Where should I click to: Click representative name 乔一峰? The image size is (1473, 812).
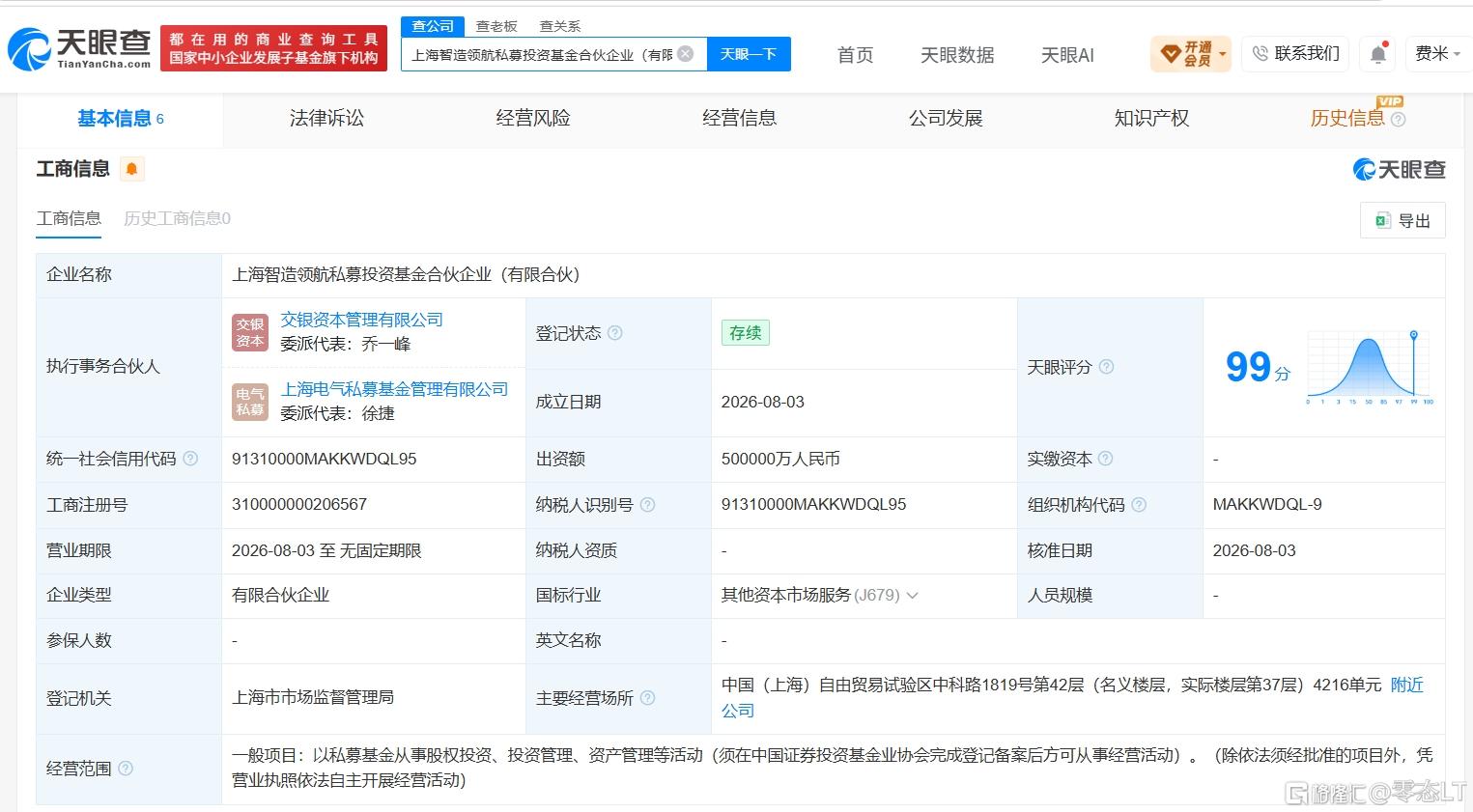click(x=386, y=344)
